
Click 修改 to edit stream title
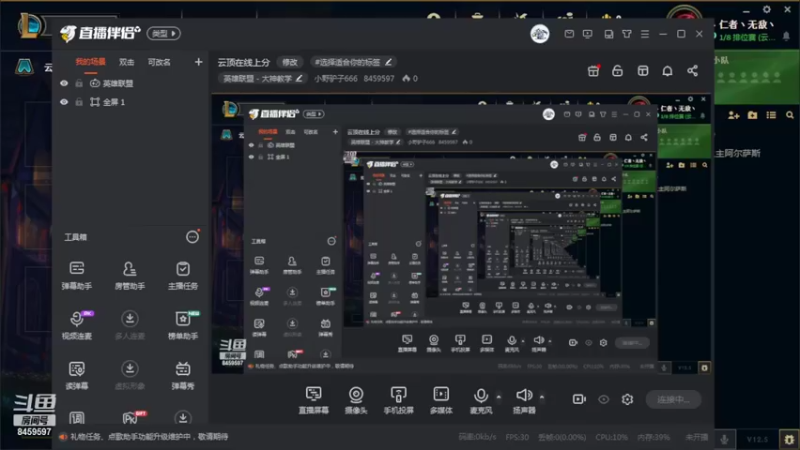tap(290, 62)
